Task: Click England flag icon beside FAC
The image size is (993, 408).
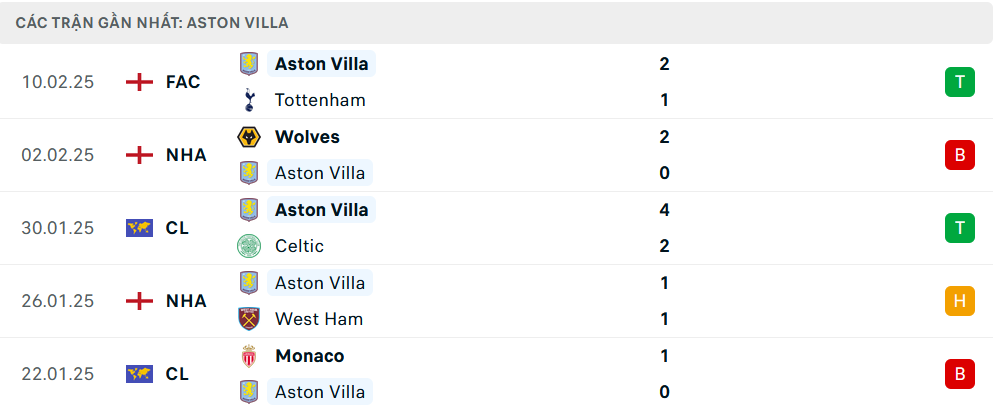Action: 139,82
